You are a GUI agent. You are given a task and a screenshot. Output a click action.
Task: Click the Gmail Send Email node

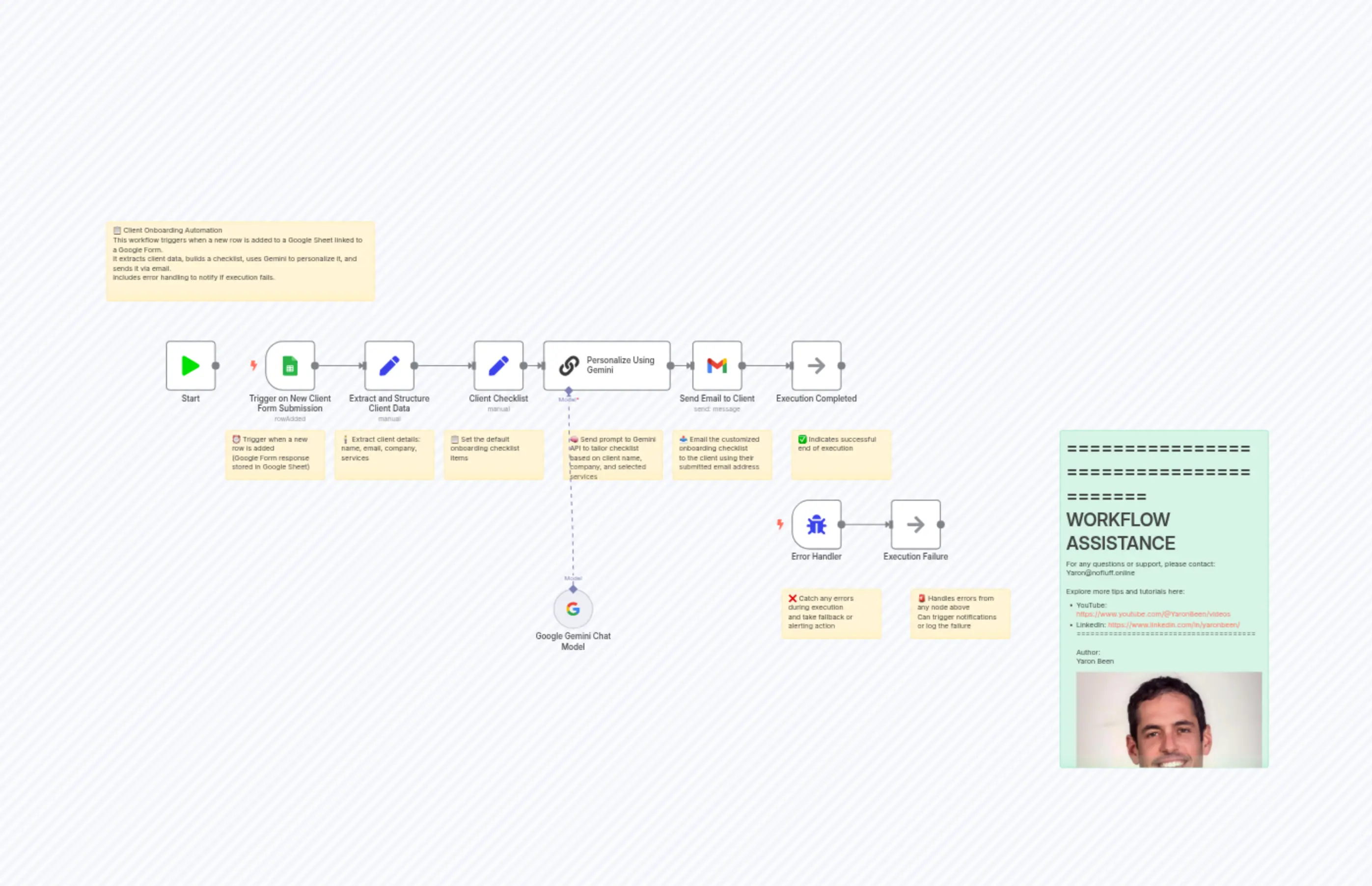point(716,366)
